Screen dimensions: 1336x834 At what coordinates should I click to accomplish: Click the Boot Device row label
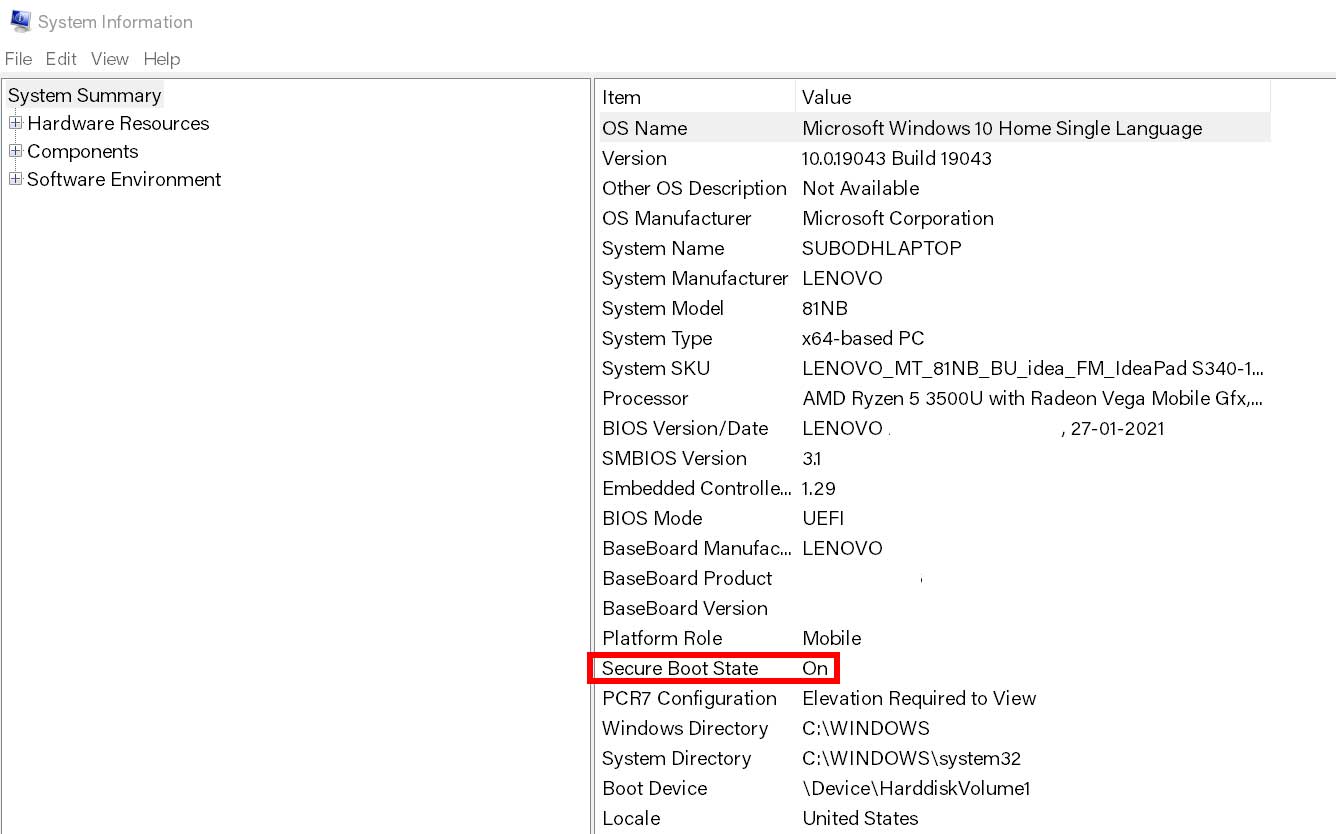coord(655,788)
